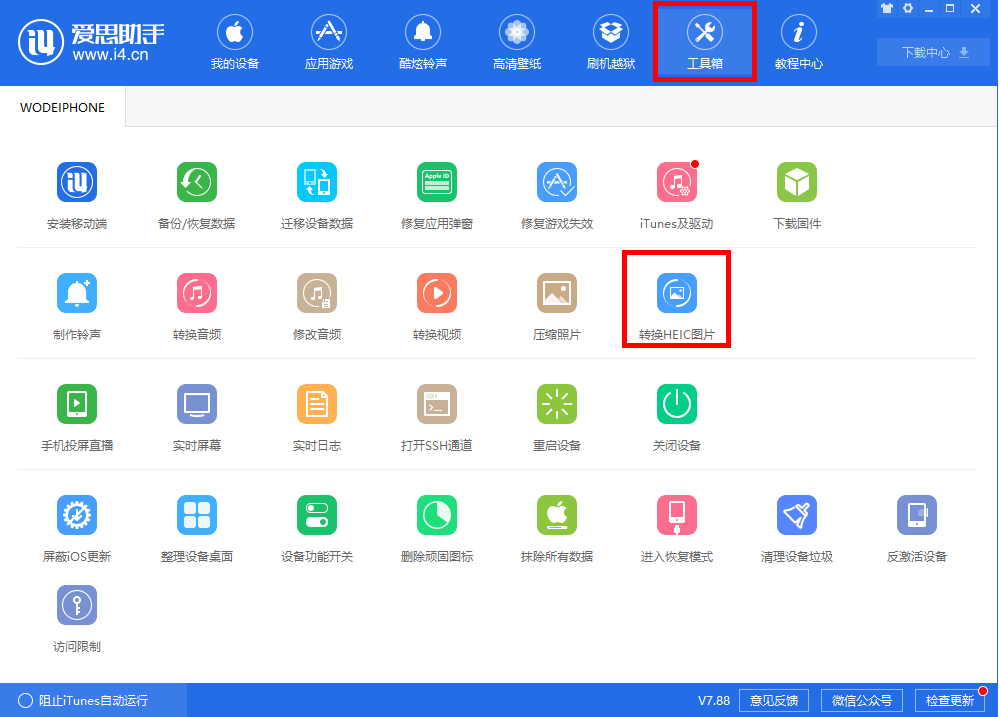Image resolution: width=999 pixels, height=717 pixels.
Task: Click 检查更新 to check updates
Action: tap(951, 700)
